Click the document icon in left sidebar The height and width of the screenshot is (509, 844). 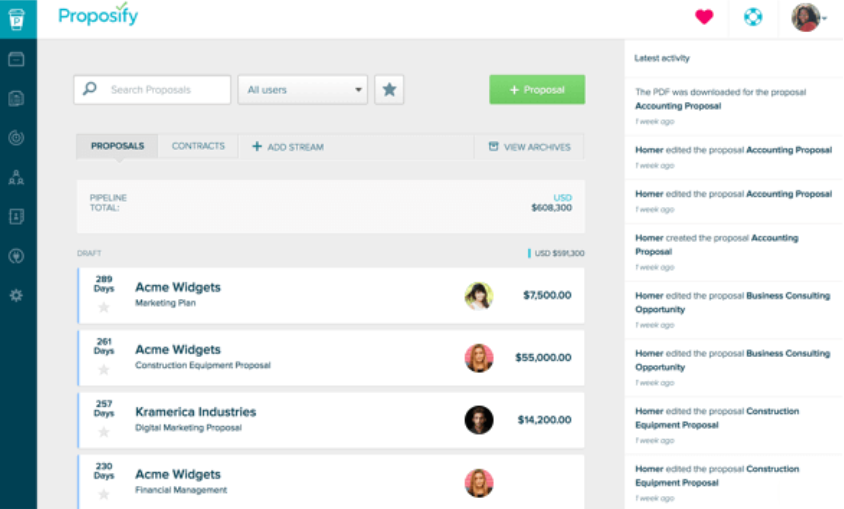click(16, 98)
